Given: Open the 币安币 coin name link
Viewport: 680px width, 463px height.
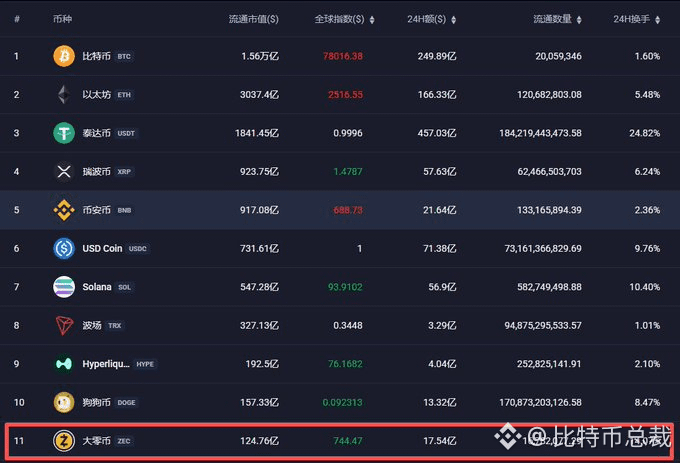Looking at the screenshot, I should (96, 210).
